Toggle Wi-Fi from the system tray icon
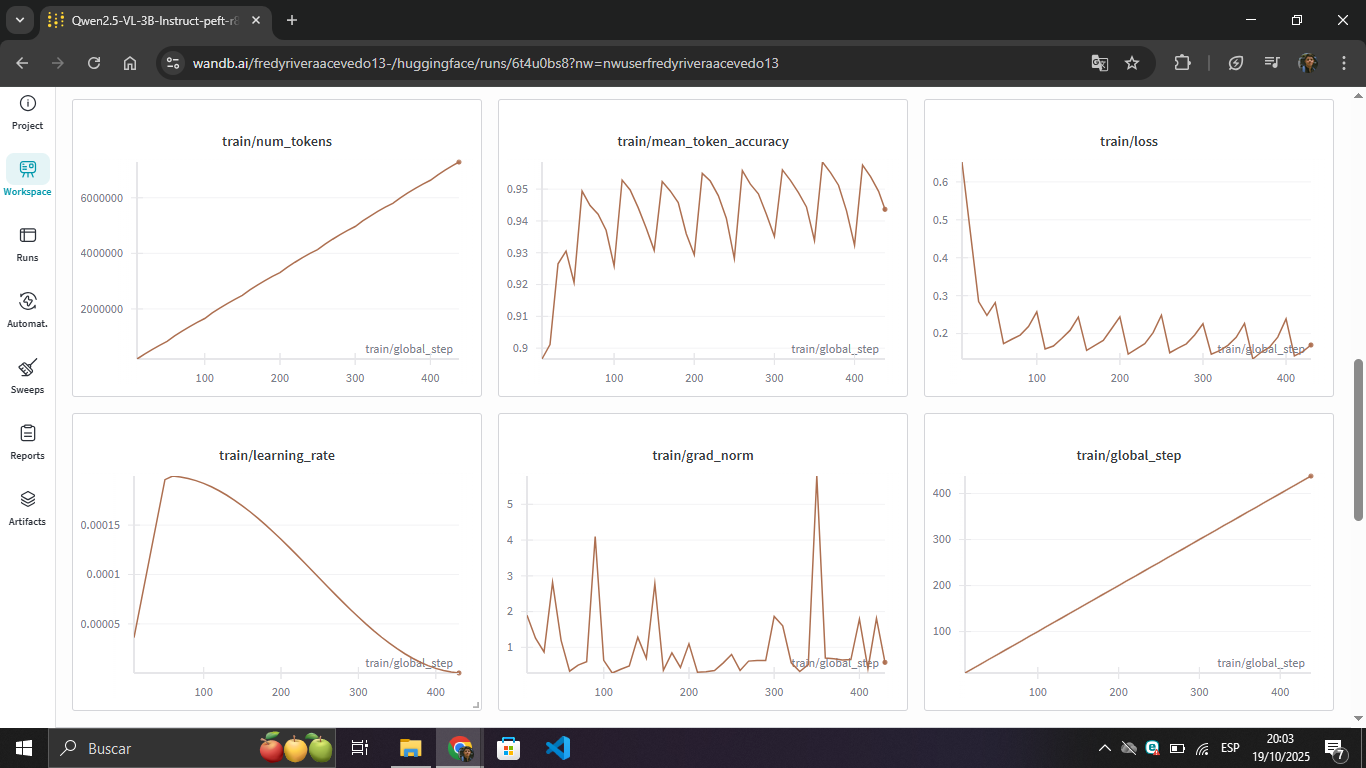The width and height of the screenshot is (1366, 768). coord(1200,747)
